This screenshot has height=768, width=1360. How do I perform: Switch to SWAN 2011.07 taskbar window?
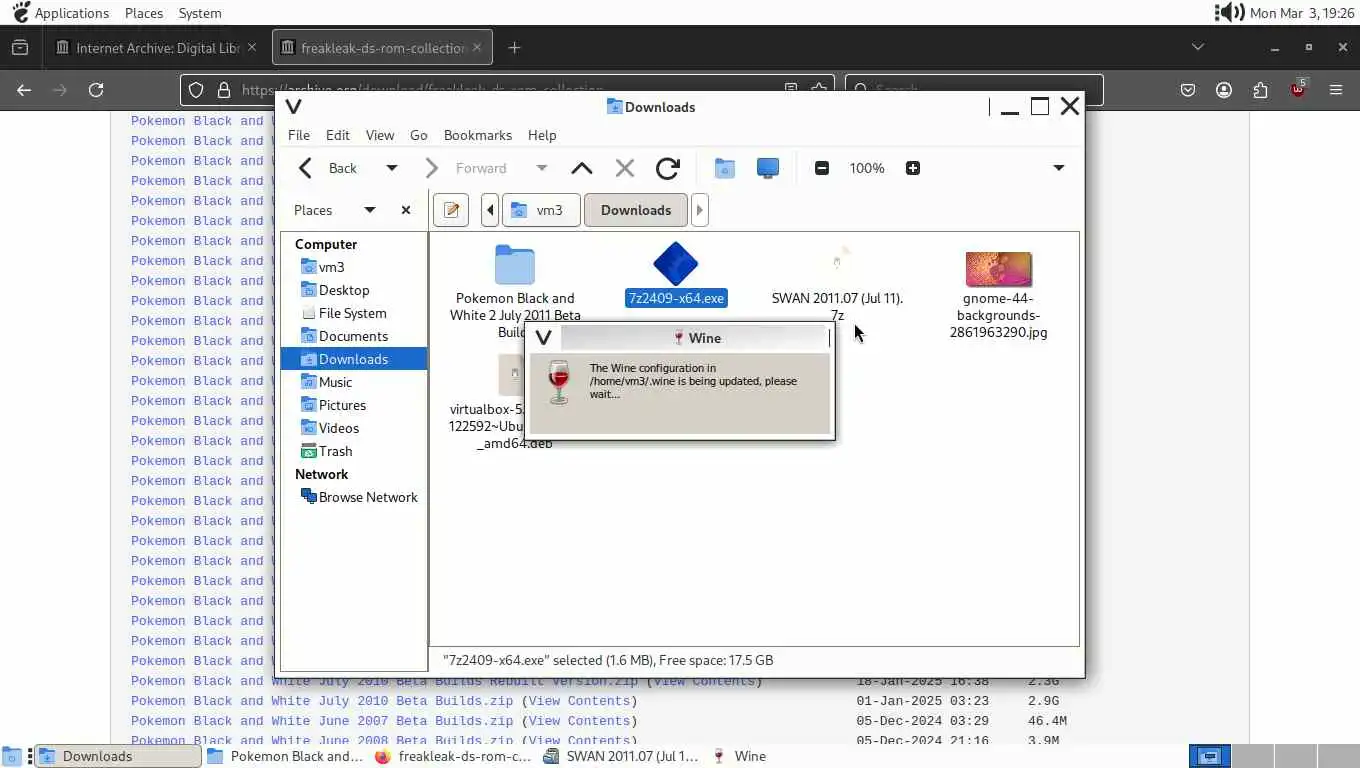[x=621, y=756]
